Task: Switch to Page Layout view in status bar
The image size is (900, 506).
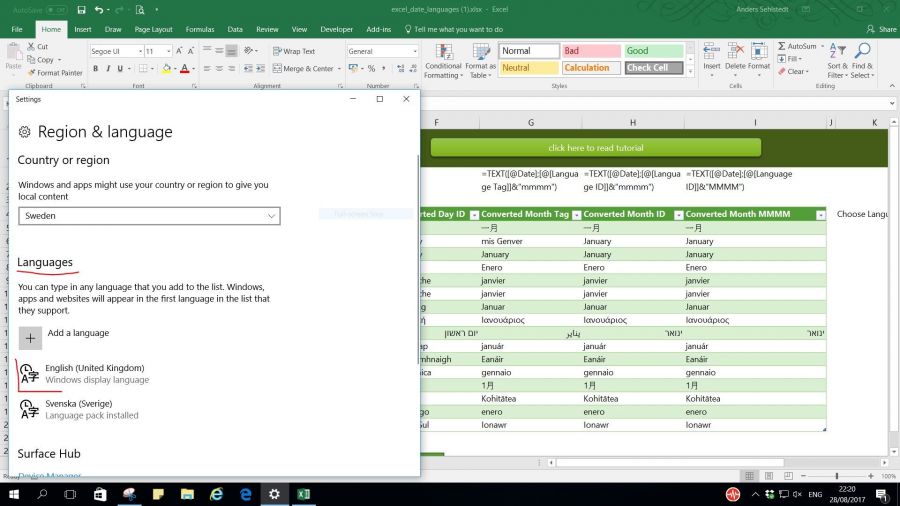Action: coord(769,476)
